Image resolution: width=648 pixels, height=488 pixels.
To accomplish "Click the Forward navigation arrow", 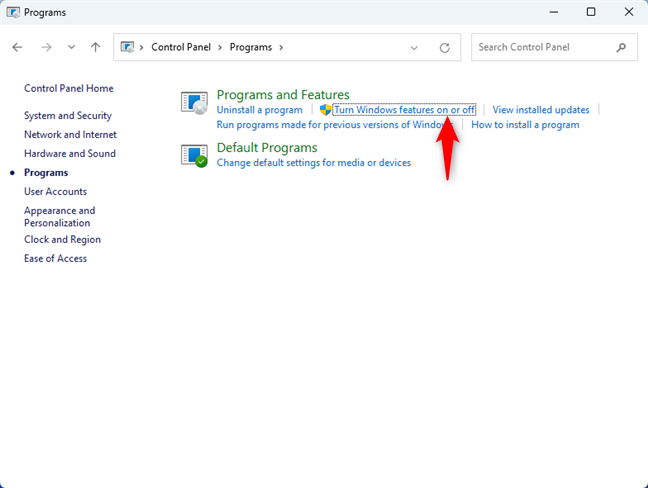I will [x=46, y=47].
